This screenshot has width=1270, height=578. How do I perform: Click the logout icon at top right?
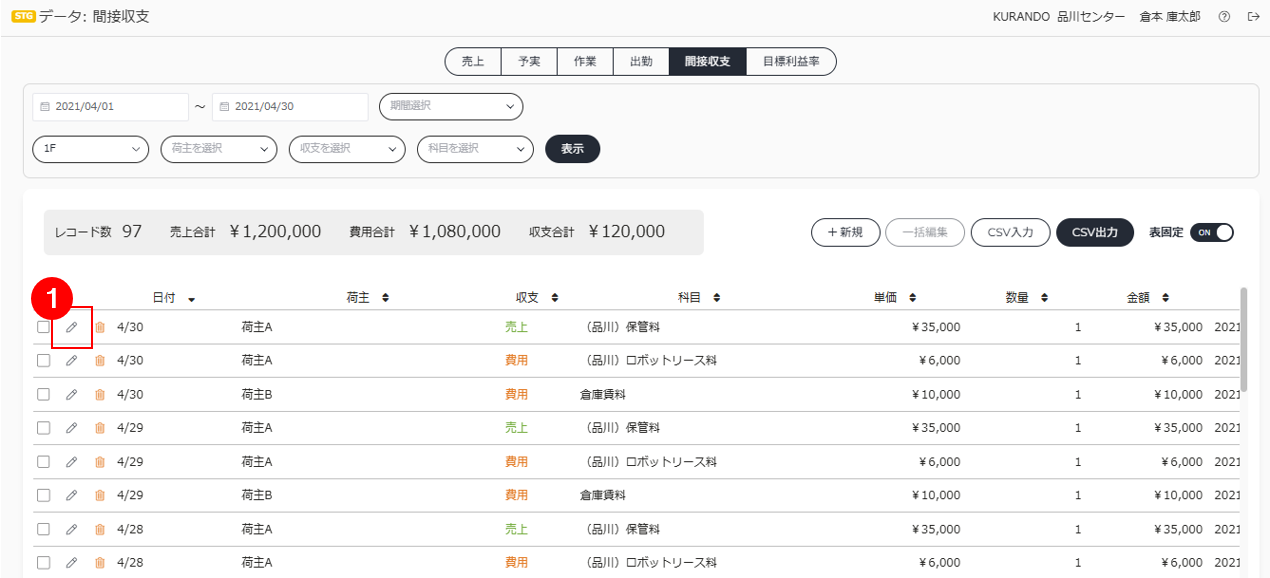(x=1253, y=17)
